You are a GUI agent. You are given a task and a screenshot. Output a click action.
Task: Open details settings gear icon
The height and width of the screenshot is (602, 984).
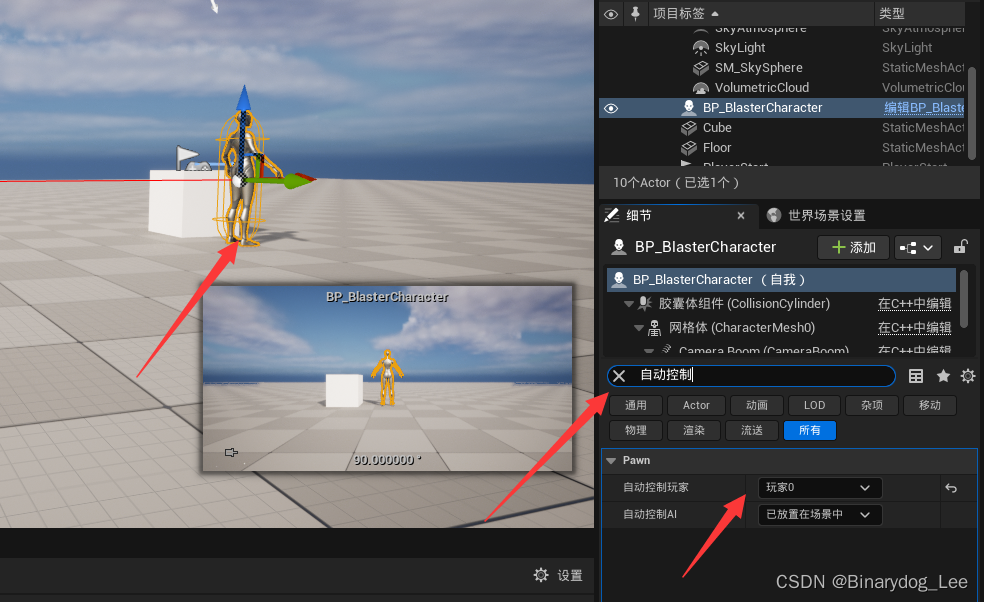pos(968,376)
